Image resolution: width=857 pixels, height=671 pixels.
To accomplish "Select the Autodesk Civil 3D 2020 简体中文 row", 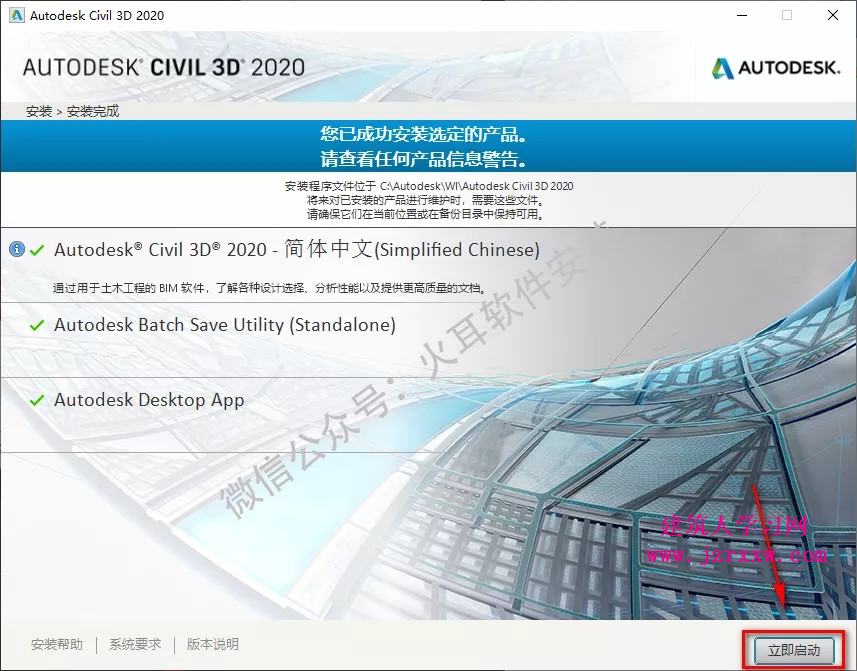I will pos(428,264).
